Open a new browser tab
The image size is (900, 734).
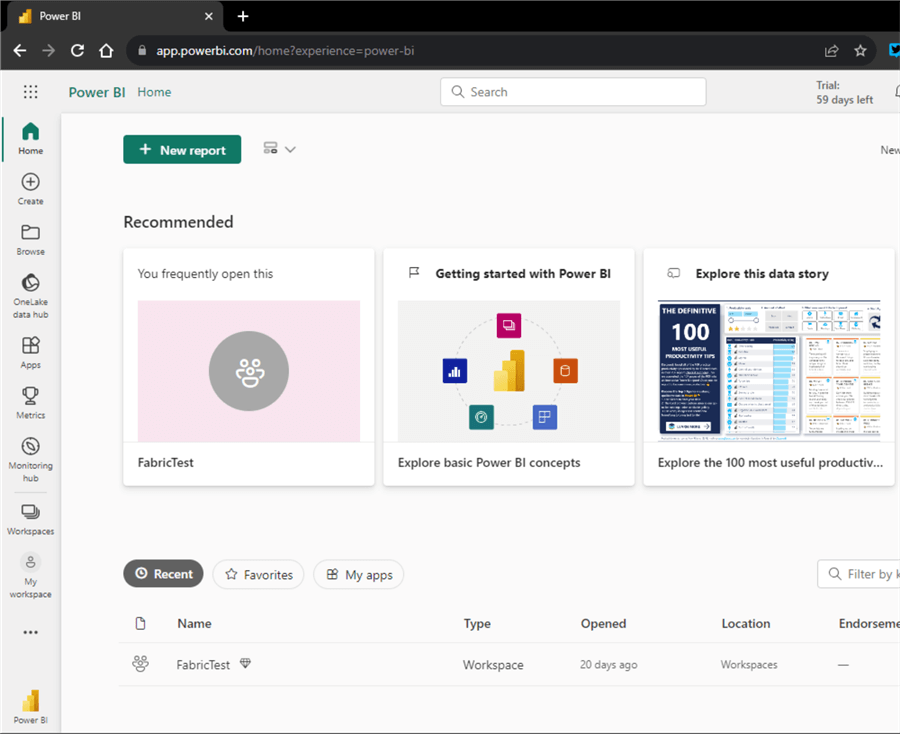tap(243, 16)
